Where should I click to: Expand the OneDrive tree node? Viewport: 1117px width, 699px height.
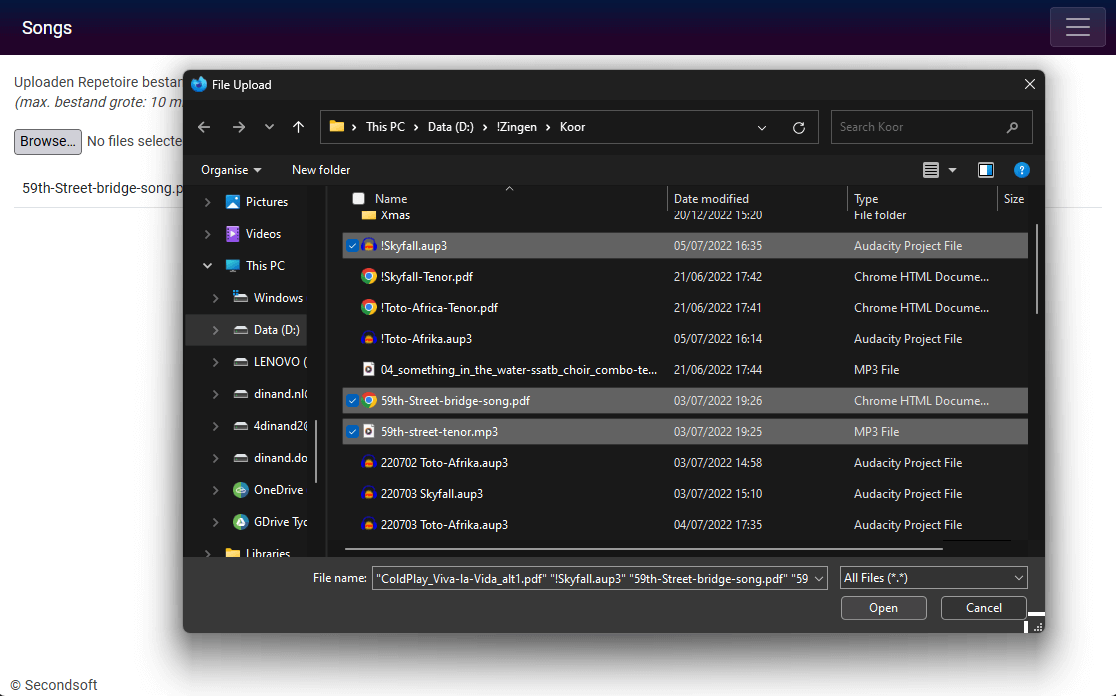tap(215, 490)
